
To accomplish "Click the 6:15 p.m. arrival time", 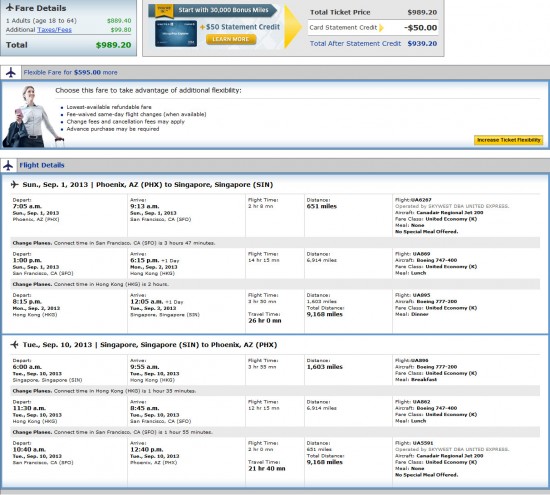I will tap(145, 260).
